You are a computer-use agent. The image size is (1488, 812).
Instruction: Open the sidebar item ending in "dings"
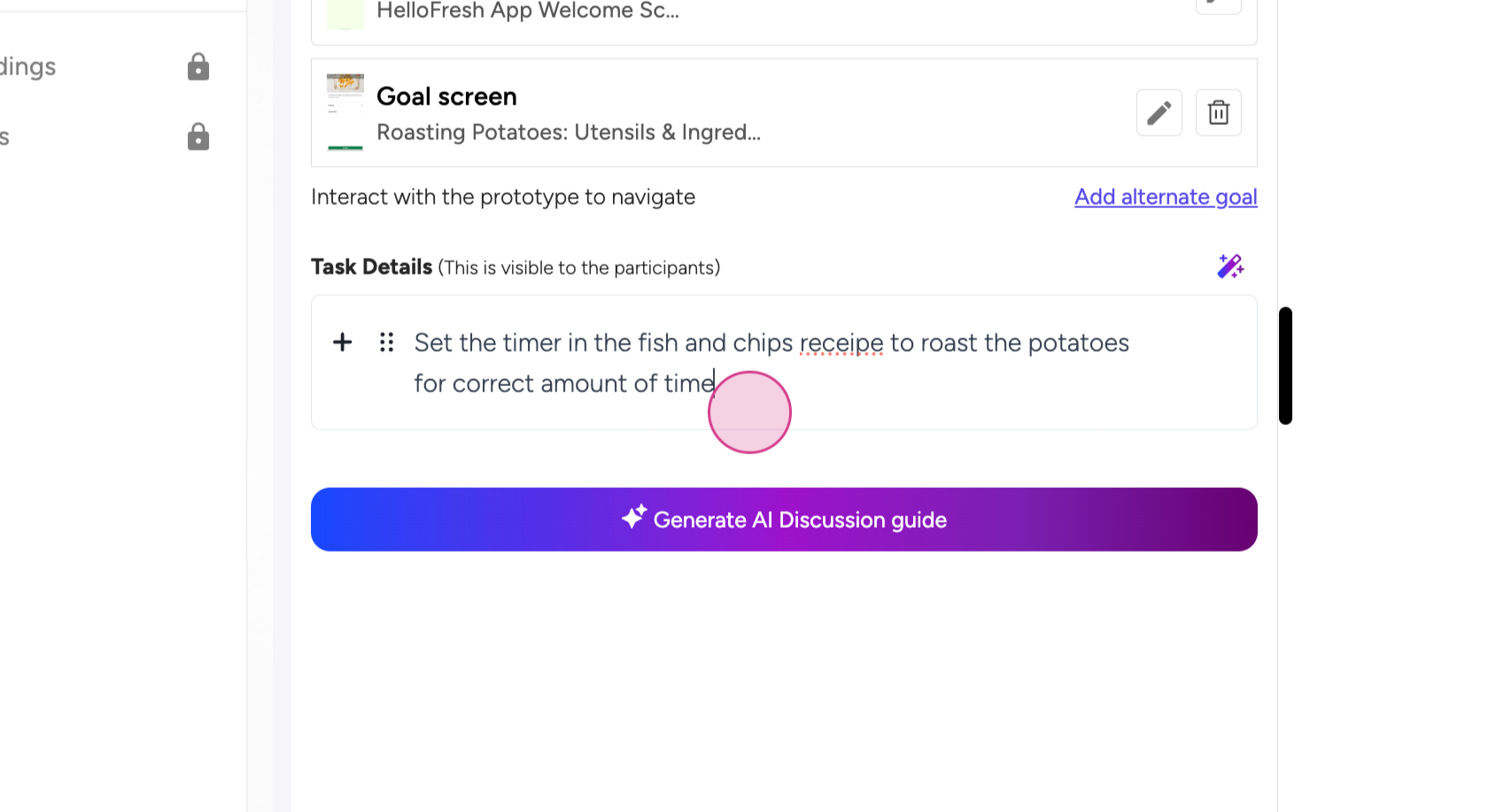click(x=28, y=67)
